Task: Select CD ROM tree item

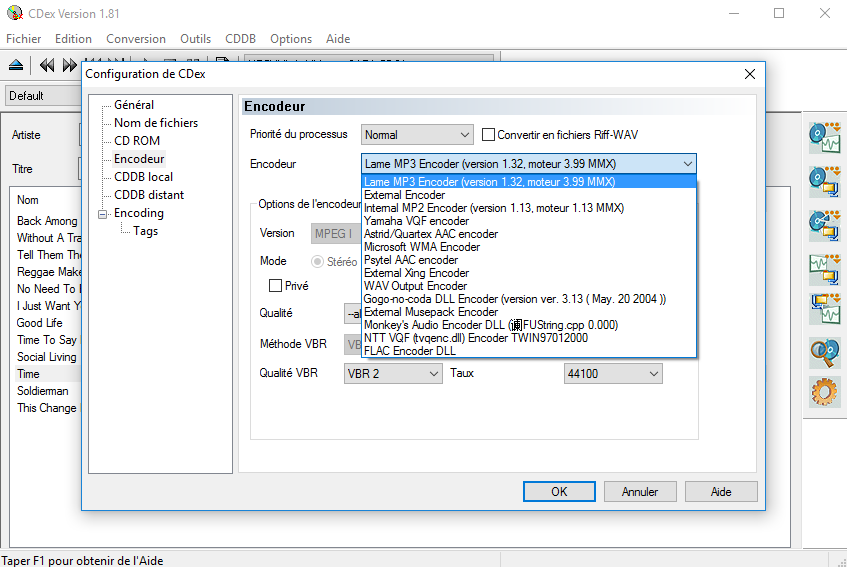Action: click(x=137, y=140)
